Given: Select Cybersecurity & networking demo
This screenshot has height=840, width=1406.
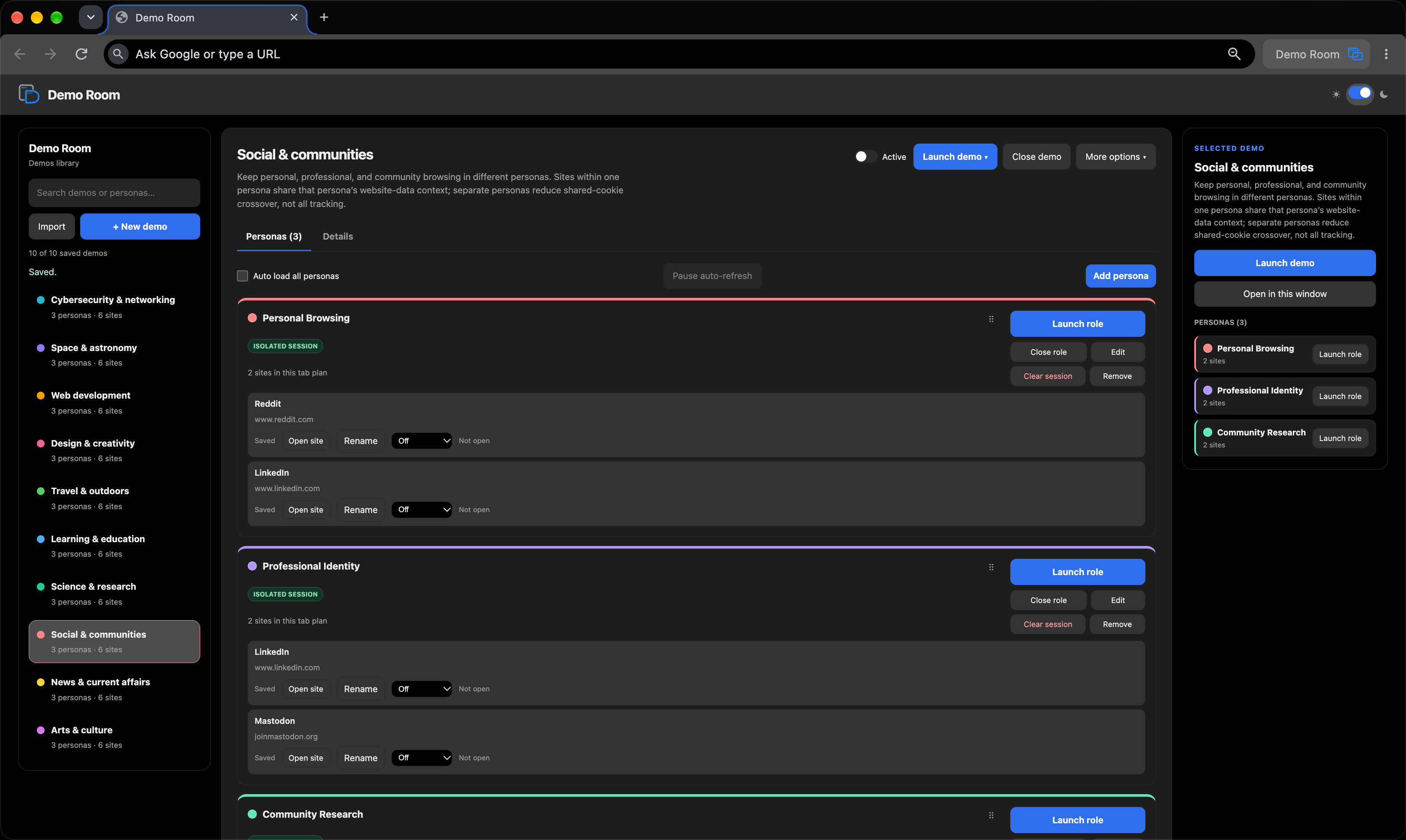Looking at the screenshot, I should click(x=114, y=307).
